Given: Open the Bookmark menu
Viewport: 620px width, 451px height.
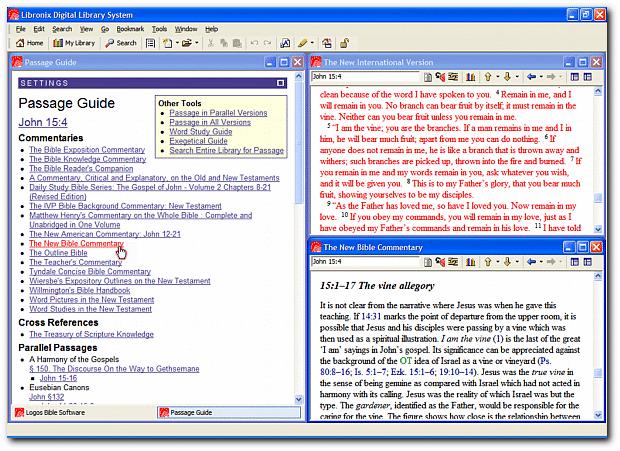Looking at the screenshot, I should coord(130,29).
